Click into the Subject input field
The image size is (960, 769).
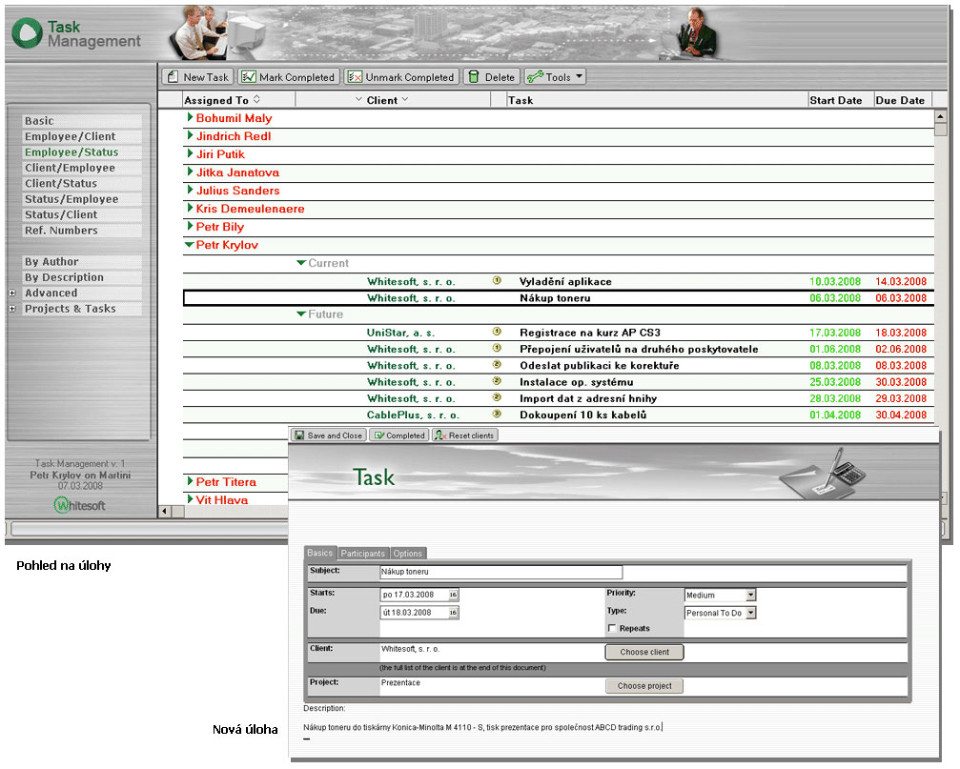tap(500, 573)
